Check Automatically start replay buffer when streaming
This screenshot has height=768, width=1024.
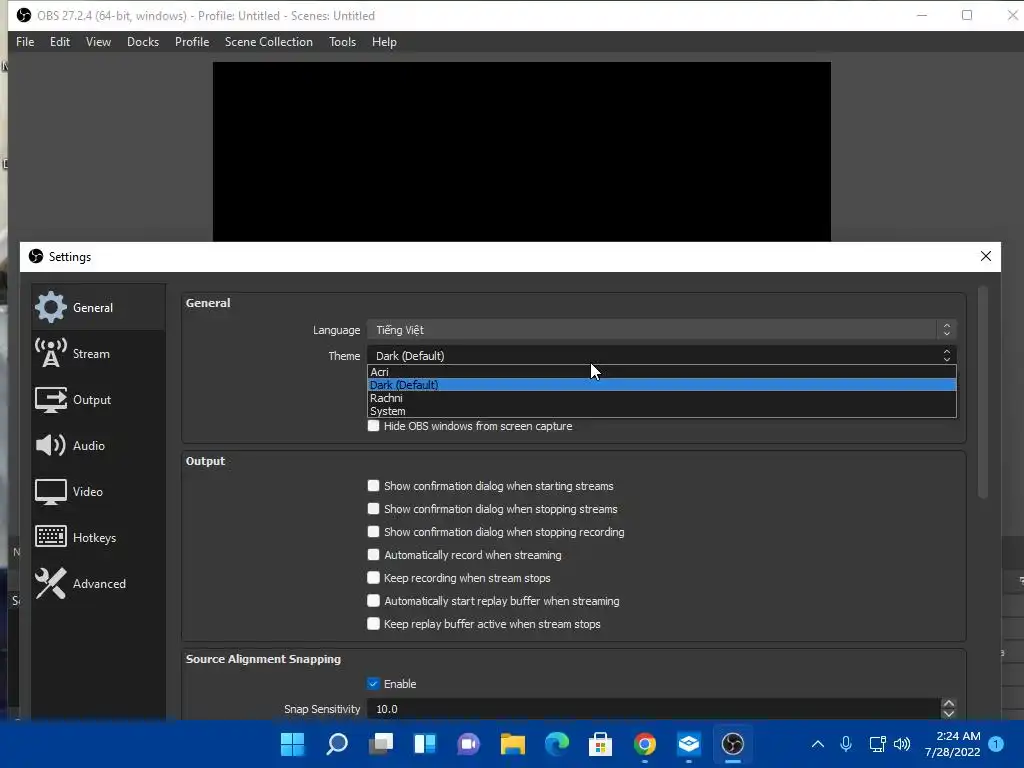point(374,601)
